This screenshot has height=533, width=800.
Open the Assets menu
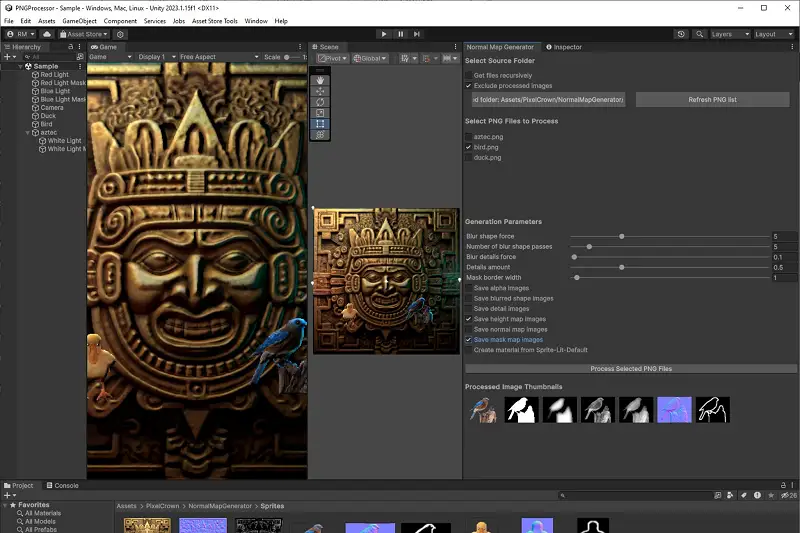point(46,21)
